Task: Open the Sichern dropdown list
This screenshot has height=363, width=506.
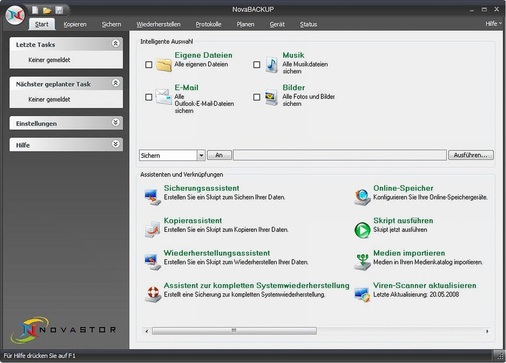Action: tap(201, 155)
